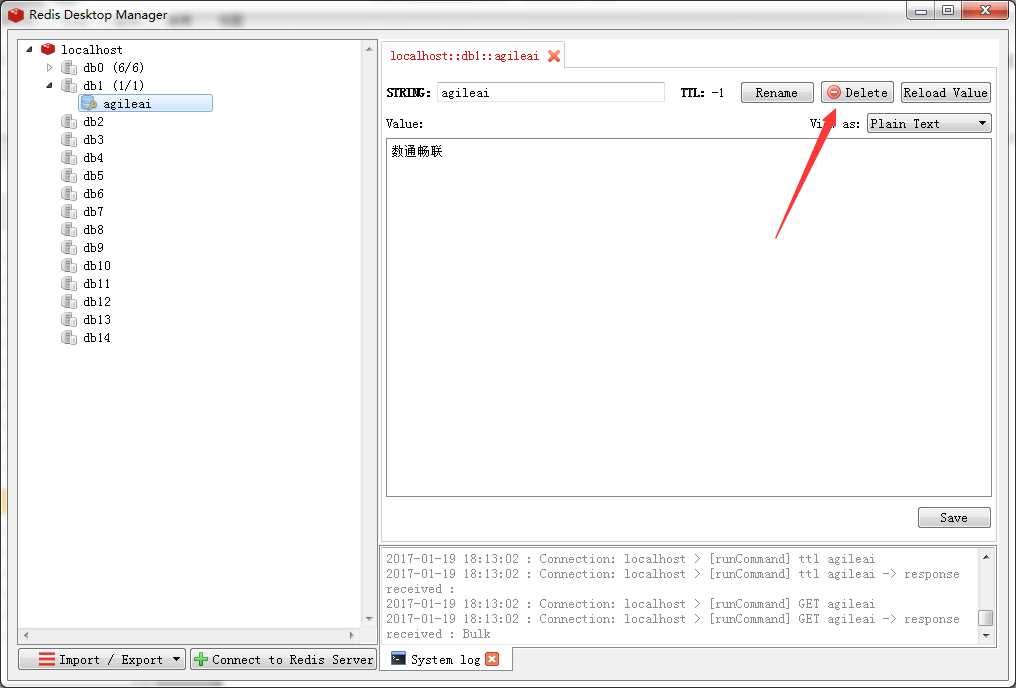Click the db5 database icon
1016x688 pixels.
pyautogui.click(x=69, y=176)
